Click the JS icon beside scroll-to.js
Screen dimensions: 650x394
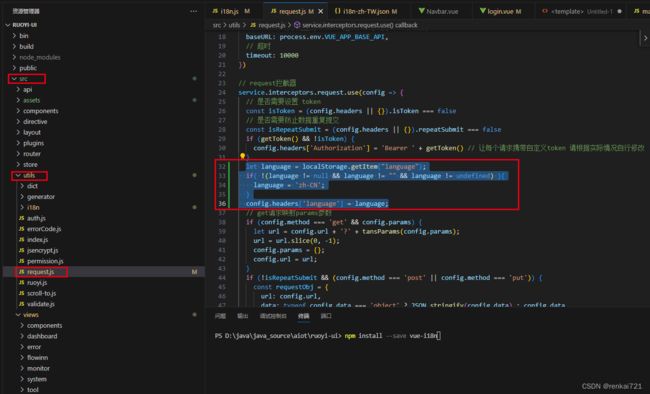(x=22, y=293)
